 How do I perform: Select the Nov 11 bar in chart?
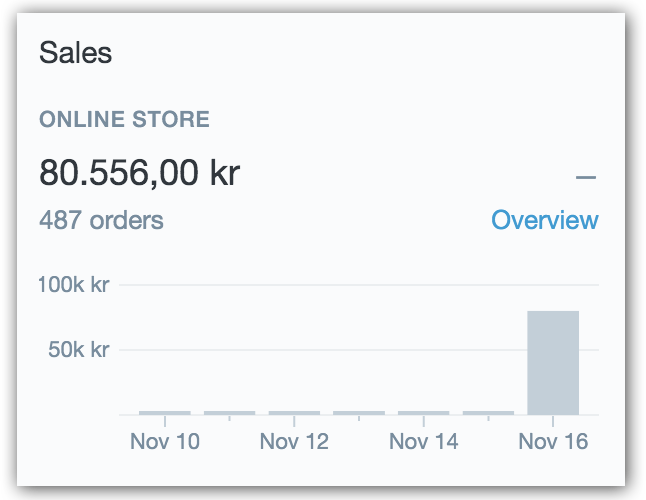[x=229, y=413]
